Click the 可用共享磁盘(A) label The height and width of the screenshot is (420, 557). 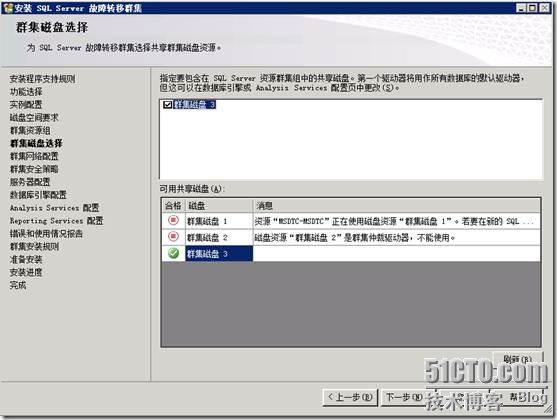[x=192, y=189]
